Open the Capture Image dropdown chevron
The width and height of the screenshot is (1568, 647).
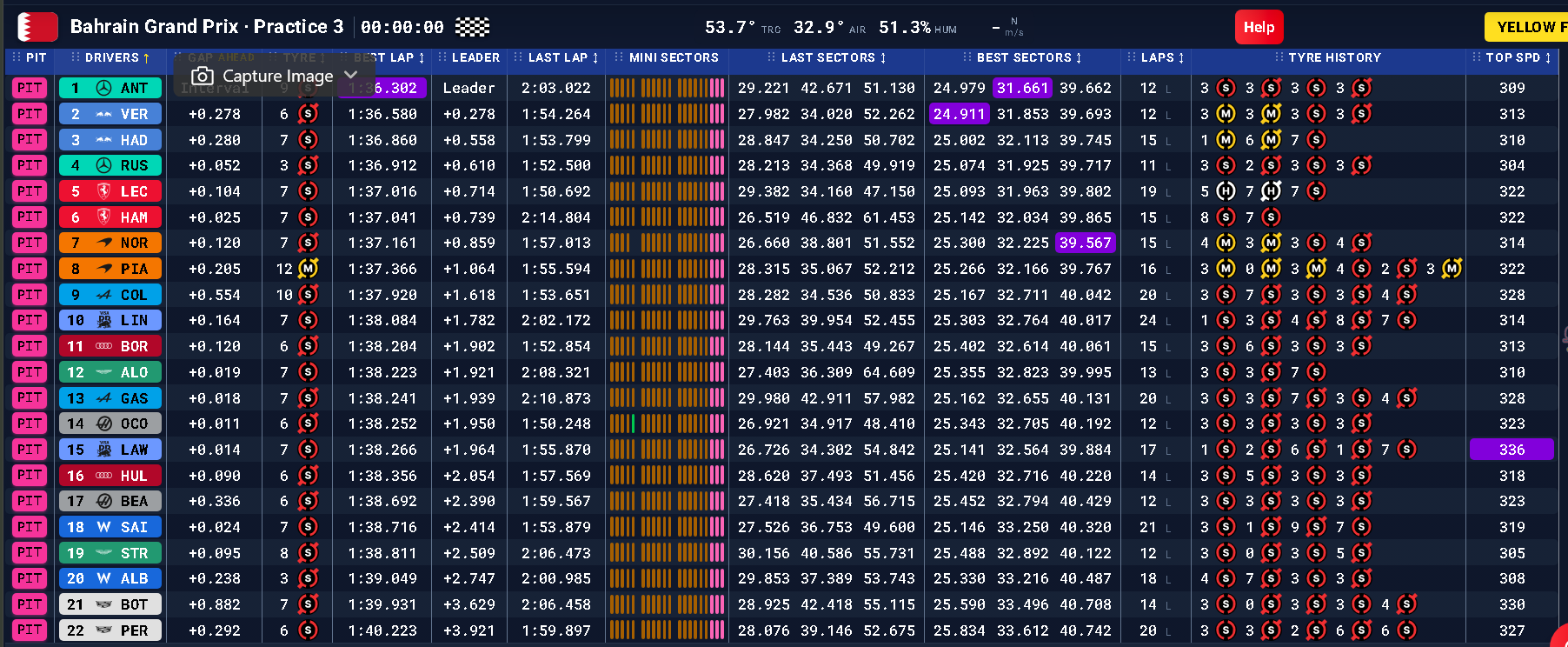350,76
